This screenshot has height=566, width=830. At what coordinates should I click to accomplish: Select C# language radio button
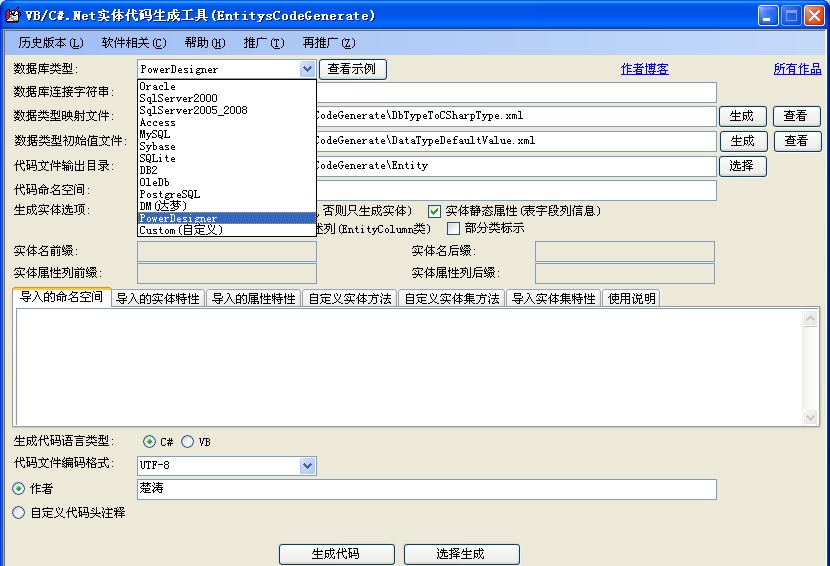[149, 442]
